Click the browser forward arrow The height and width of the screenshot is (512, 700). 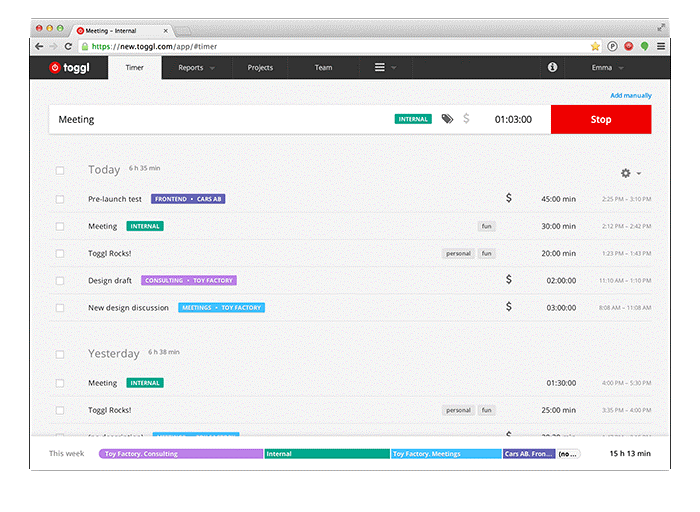click(54, 46)
